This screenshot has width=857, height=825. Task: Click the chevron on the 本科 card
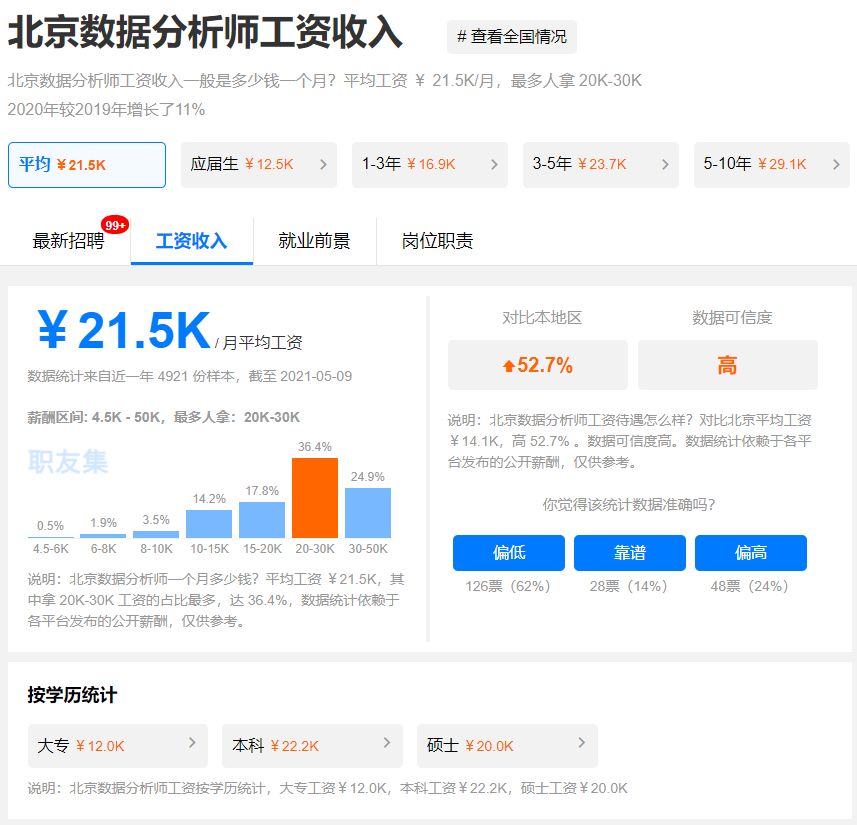pyautogui.click(x=387, y=743)
